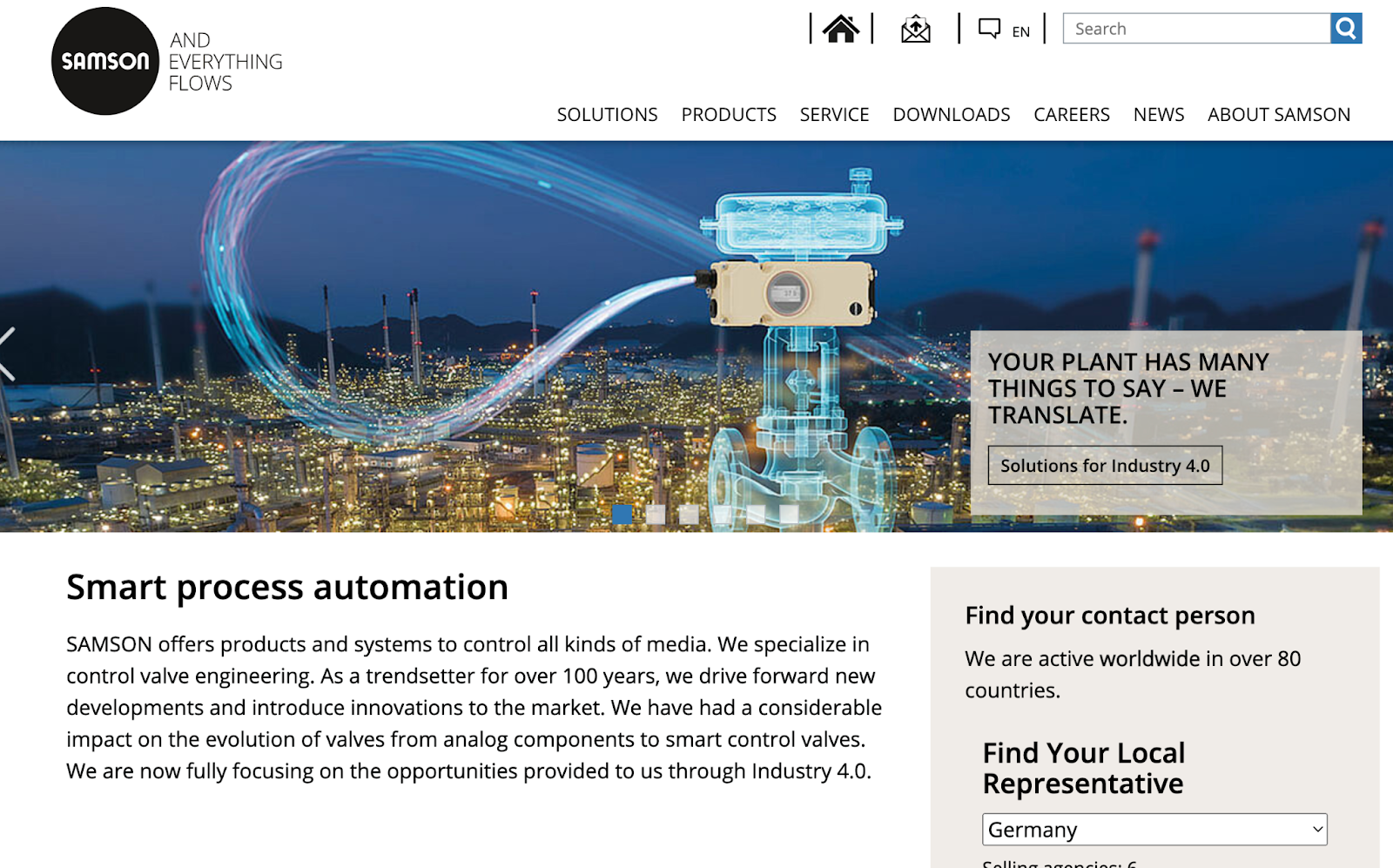The height and width of the screenshot is (868, 1393).
Task: Click the Smart process automation heading
Action: (287, 588)
